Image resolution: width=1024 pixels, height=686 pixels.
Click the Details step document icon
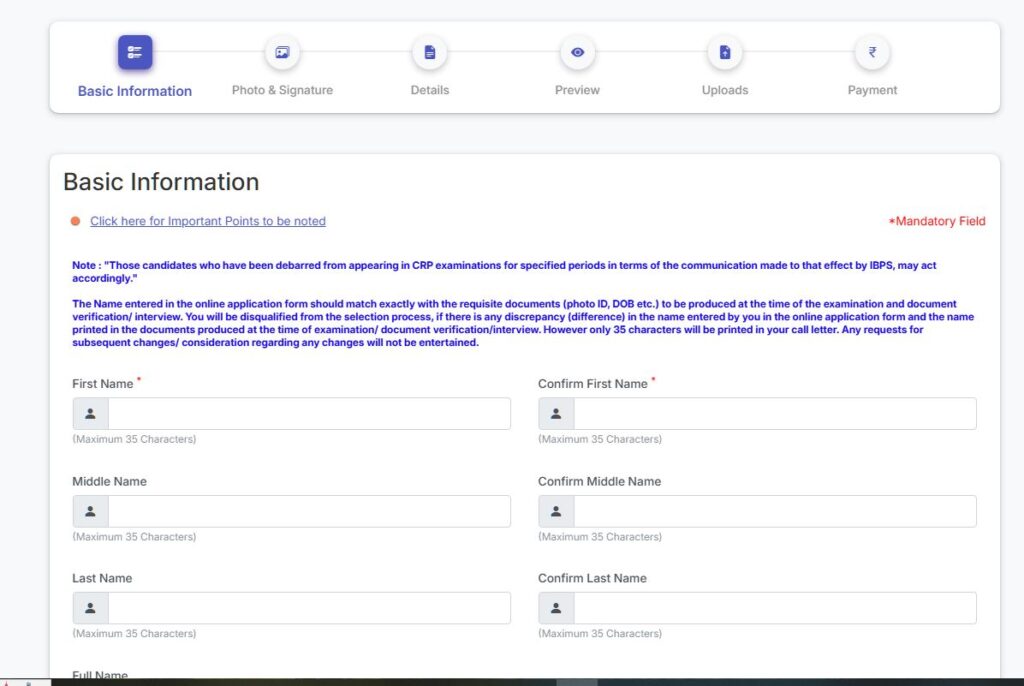coord(430,52)
